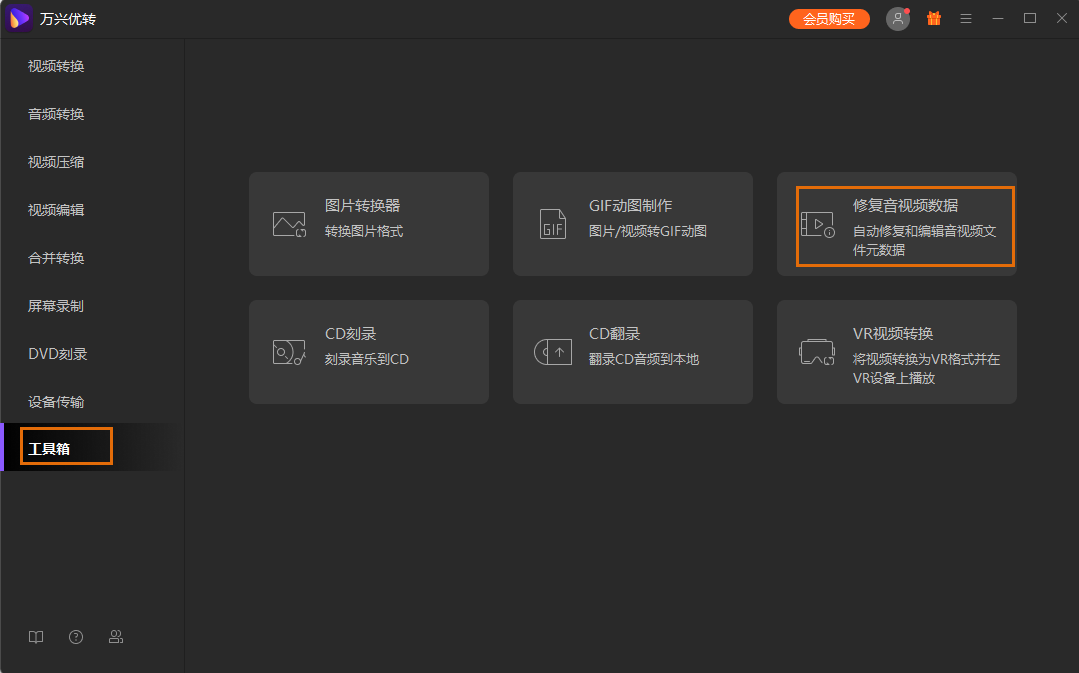Click the 会员购买 button
The height and width of the screenshot is (673, 1079).
[829, 18]
